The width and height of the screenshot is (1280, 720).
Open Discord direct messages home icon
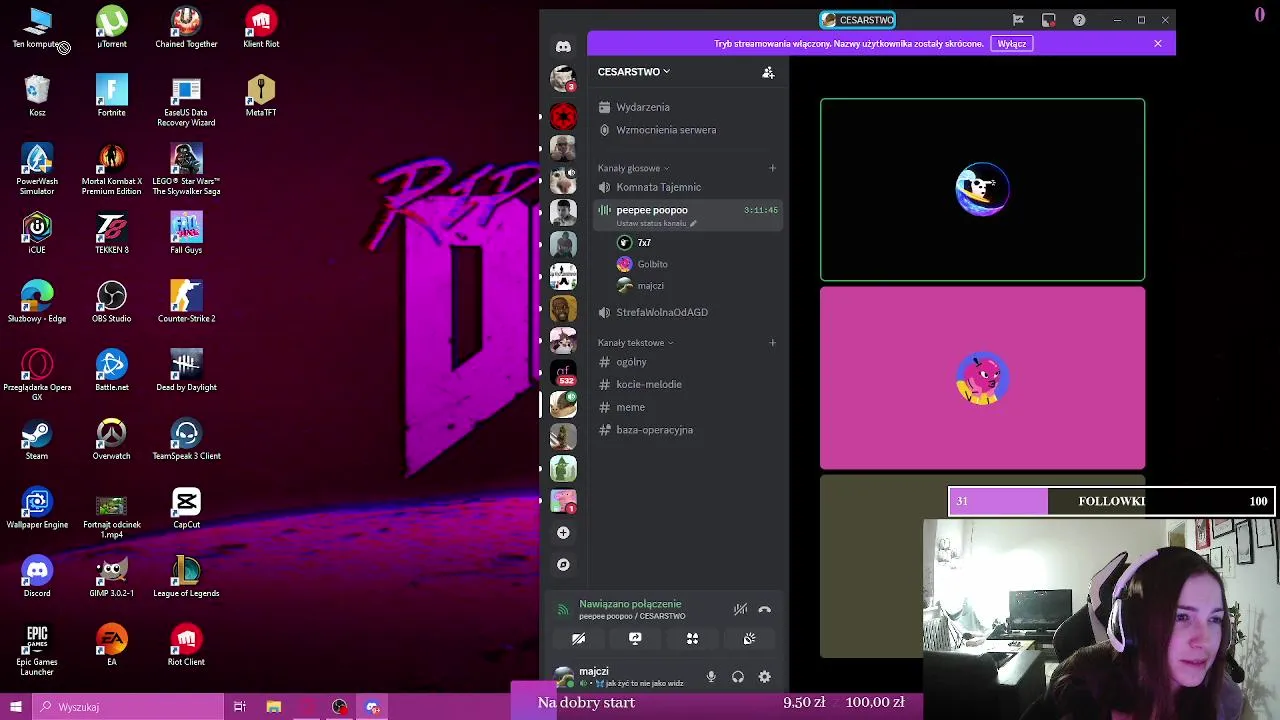(563, 47)
